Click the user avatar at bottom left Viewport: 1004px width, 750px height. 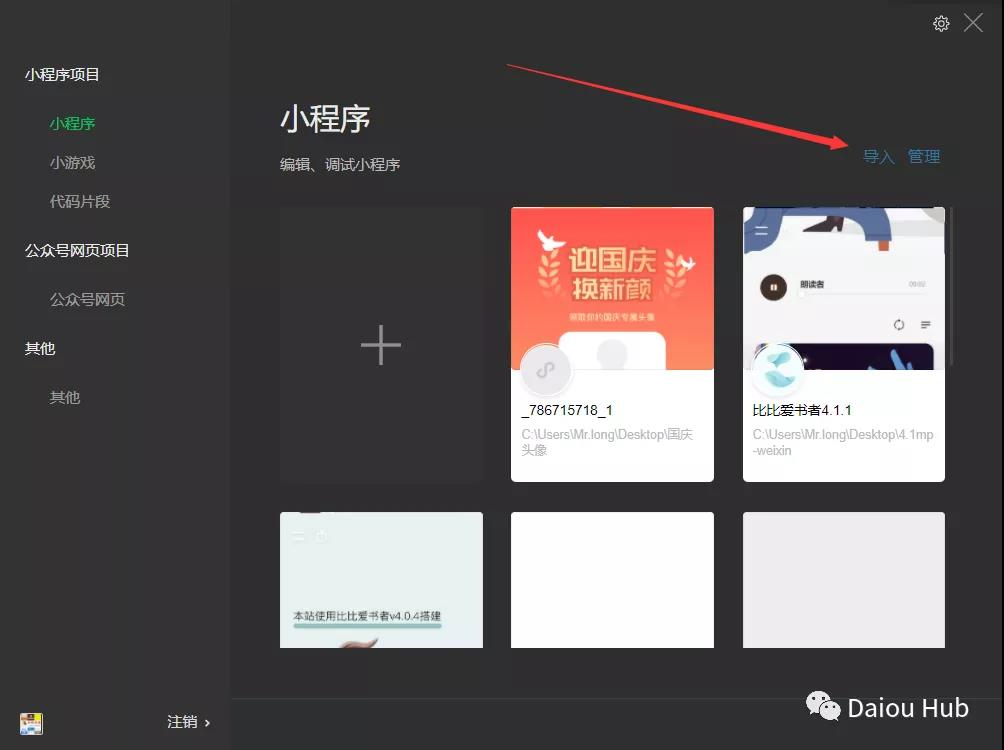click(31, 723)
